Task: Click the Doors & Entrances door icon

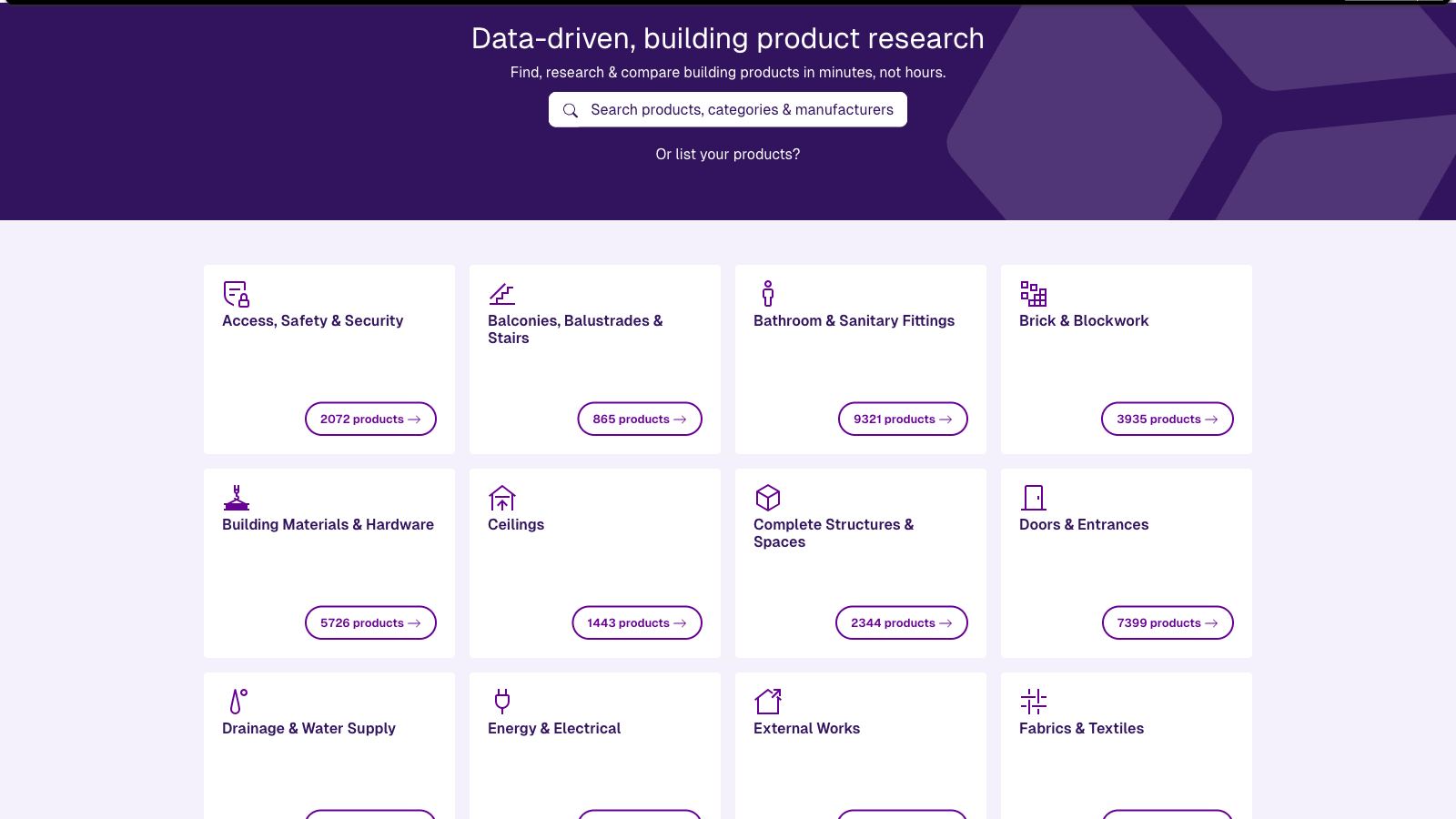Action: click(x=1034, y=498)
